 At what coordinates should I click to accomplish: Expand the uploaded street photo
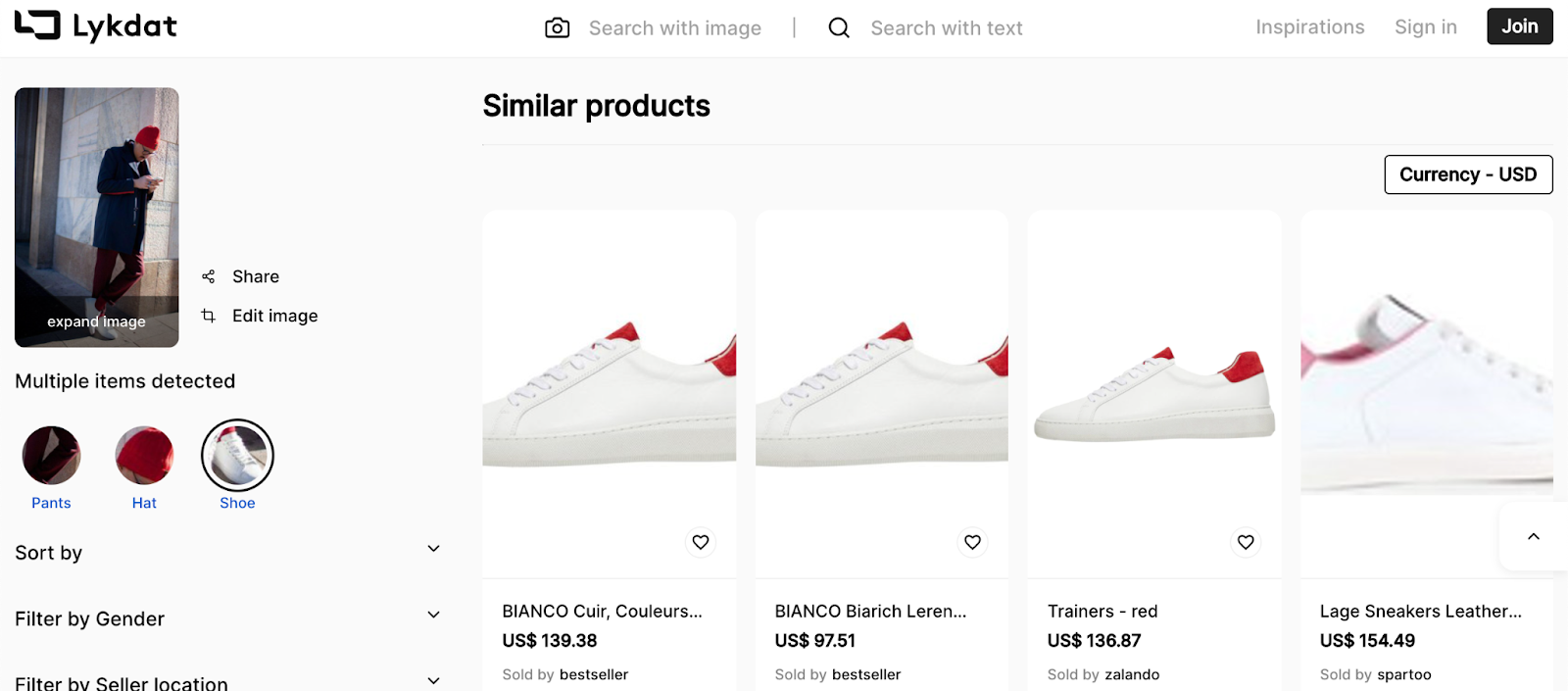96,321
